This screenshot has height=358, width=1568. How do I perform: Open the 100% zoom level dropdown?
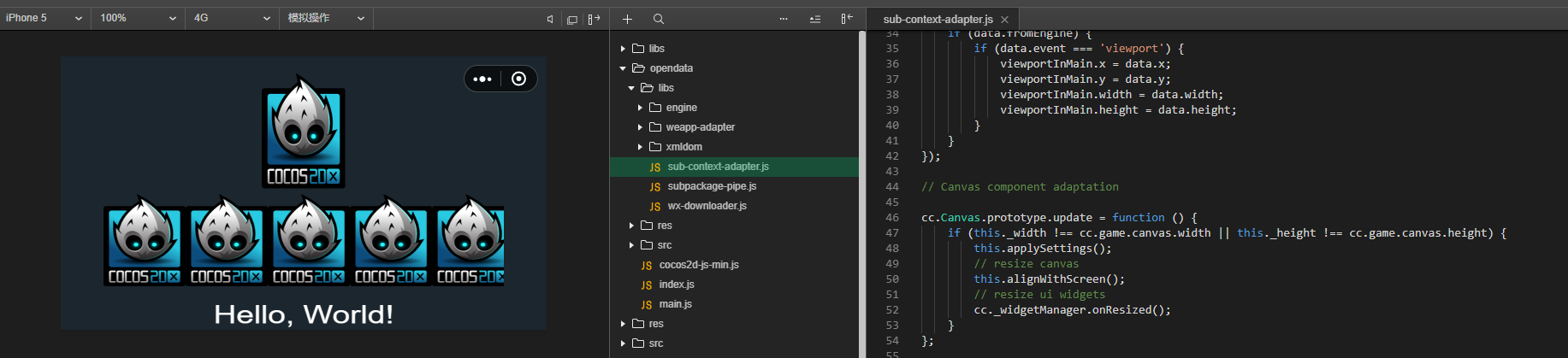point(138,18)
